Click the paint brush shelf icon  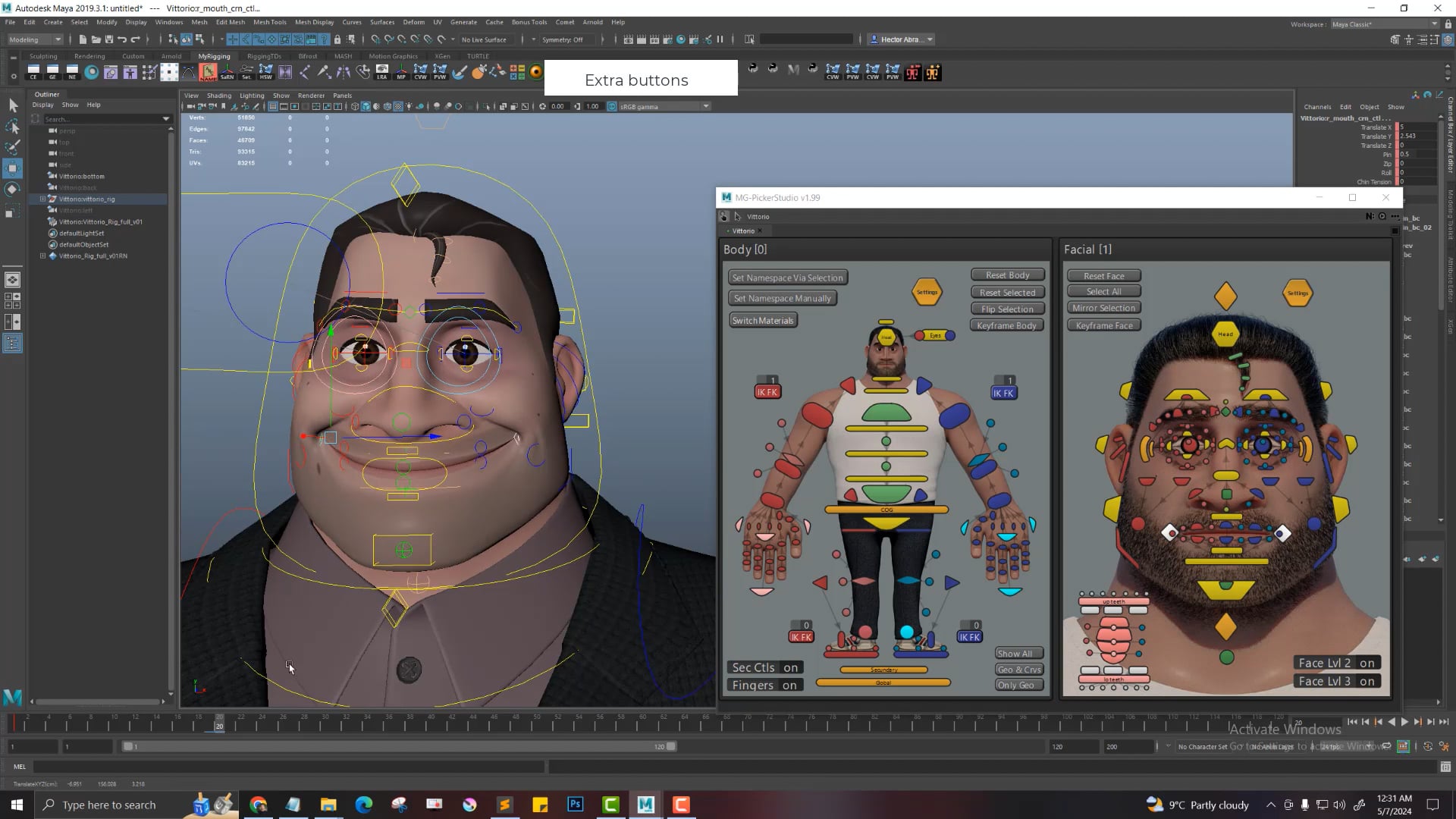[460, 72]
